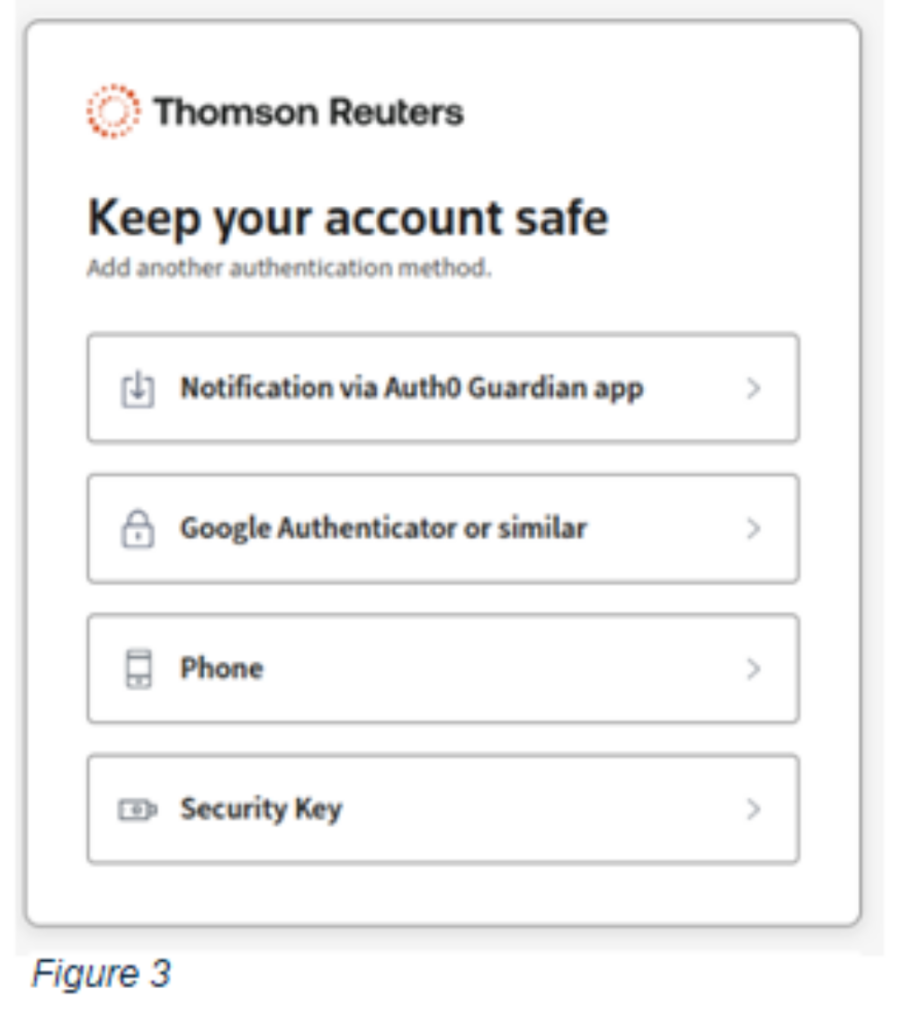Open the chevron arrow on Google Authenticator row
This screenshot has width=921, height=1024.
tap(753, 528)
